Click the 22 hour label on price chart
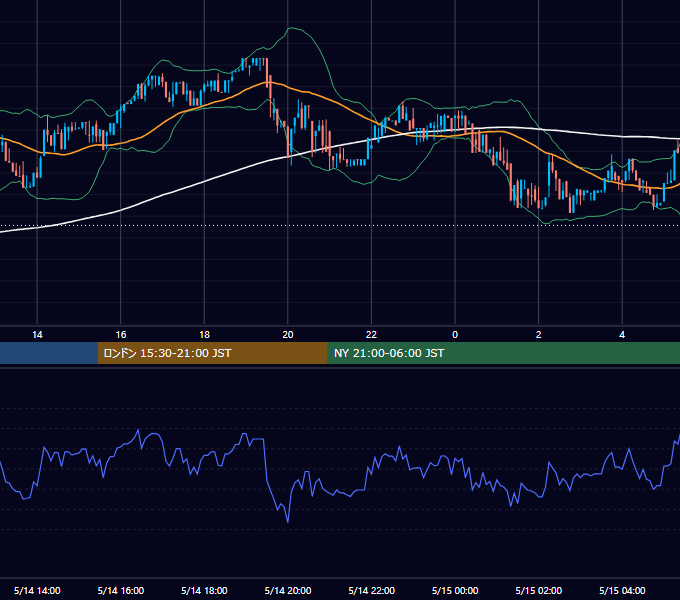This screenshot has width=680, height=600. 371,335
